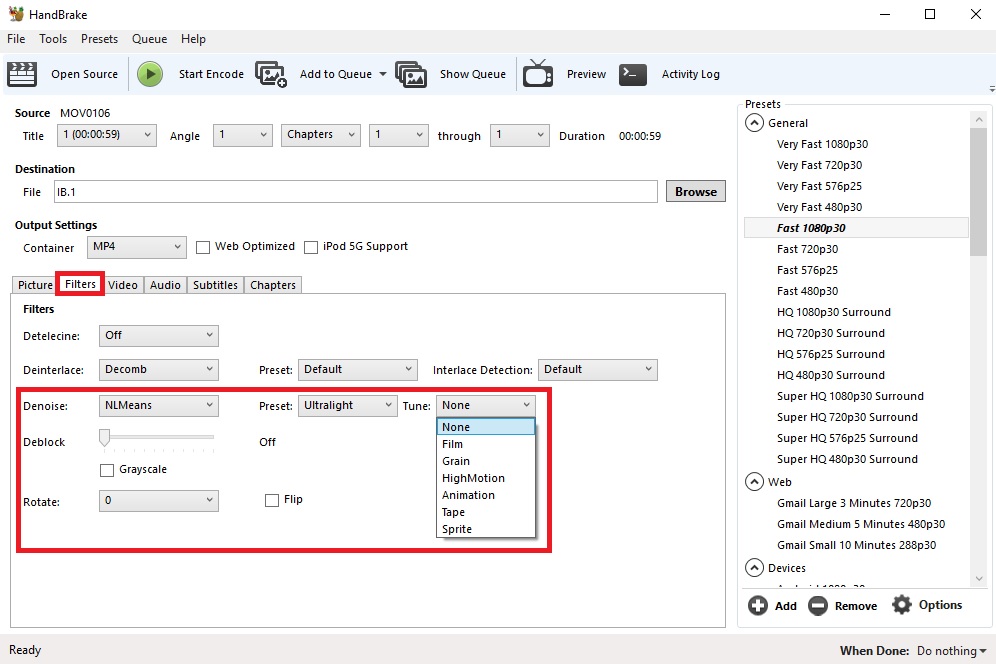
Task: Open the Denoise Preset Ultralight dropdown
Action: [x=347, y=405]
